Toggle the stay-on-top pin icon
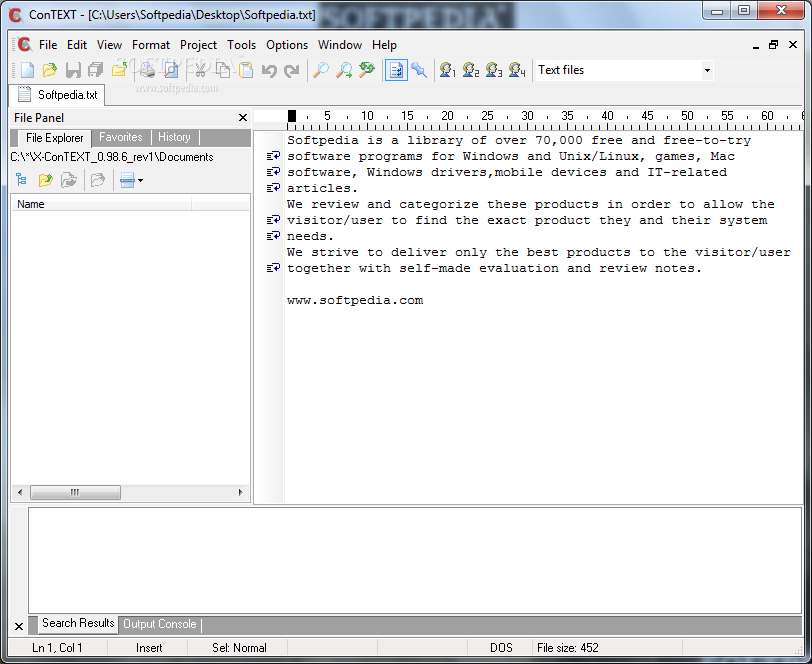812x664 pixels. coord(419,70)
